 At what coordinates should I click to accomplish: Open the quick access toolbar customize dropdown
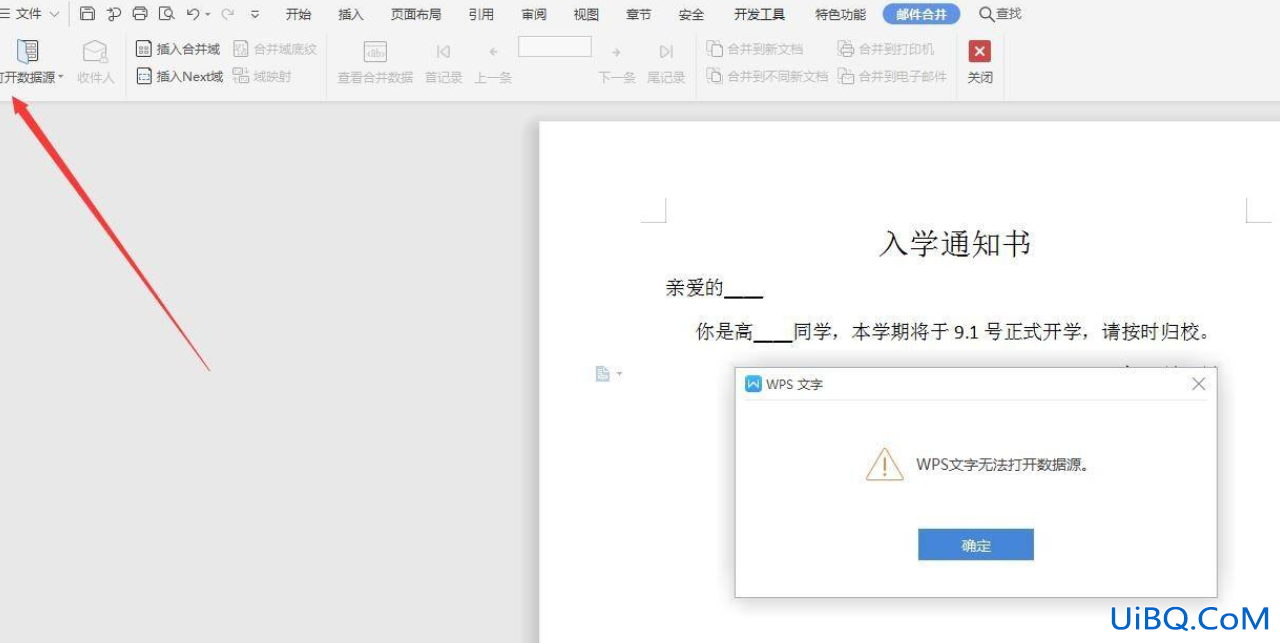[255, 15]
